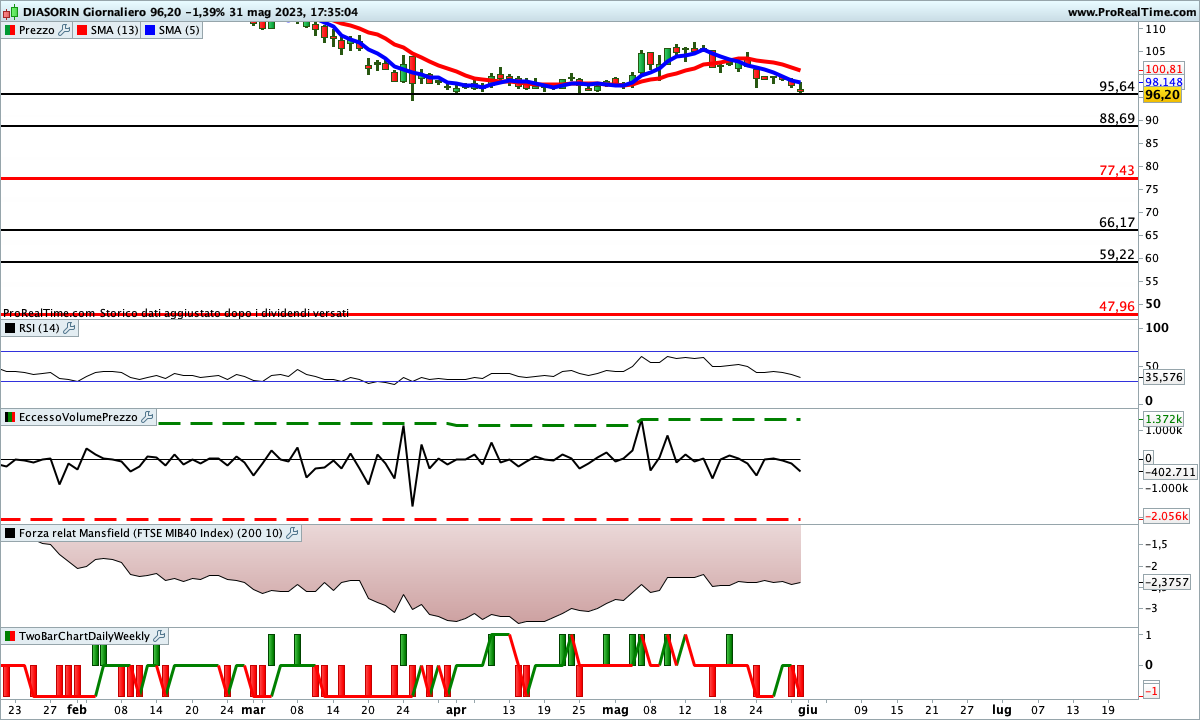Select the Forza relat Mansfield indicator label
The image size is (1200, 720).
[151, 533]
